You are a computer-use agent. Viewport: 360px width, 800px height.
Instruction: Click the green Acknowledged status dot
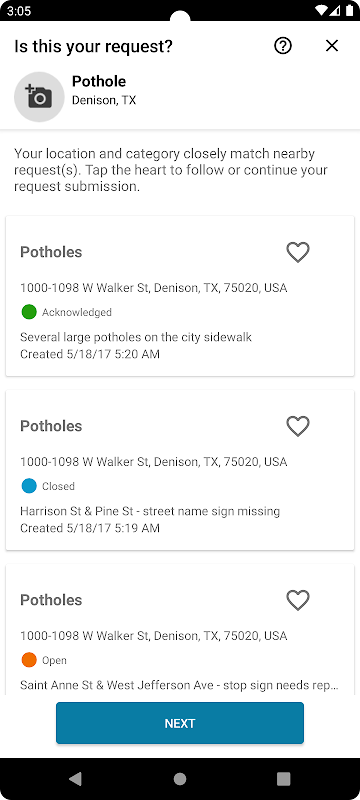tap(29, 312)
